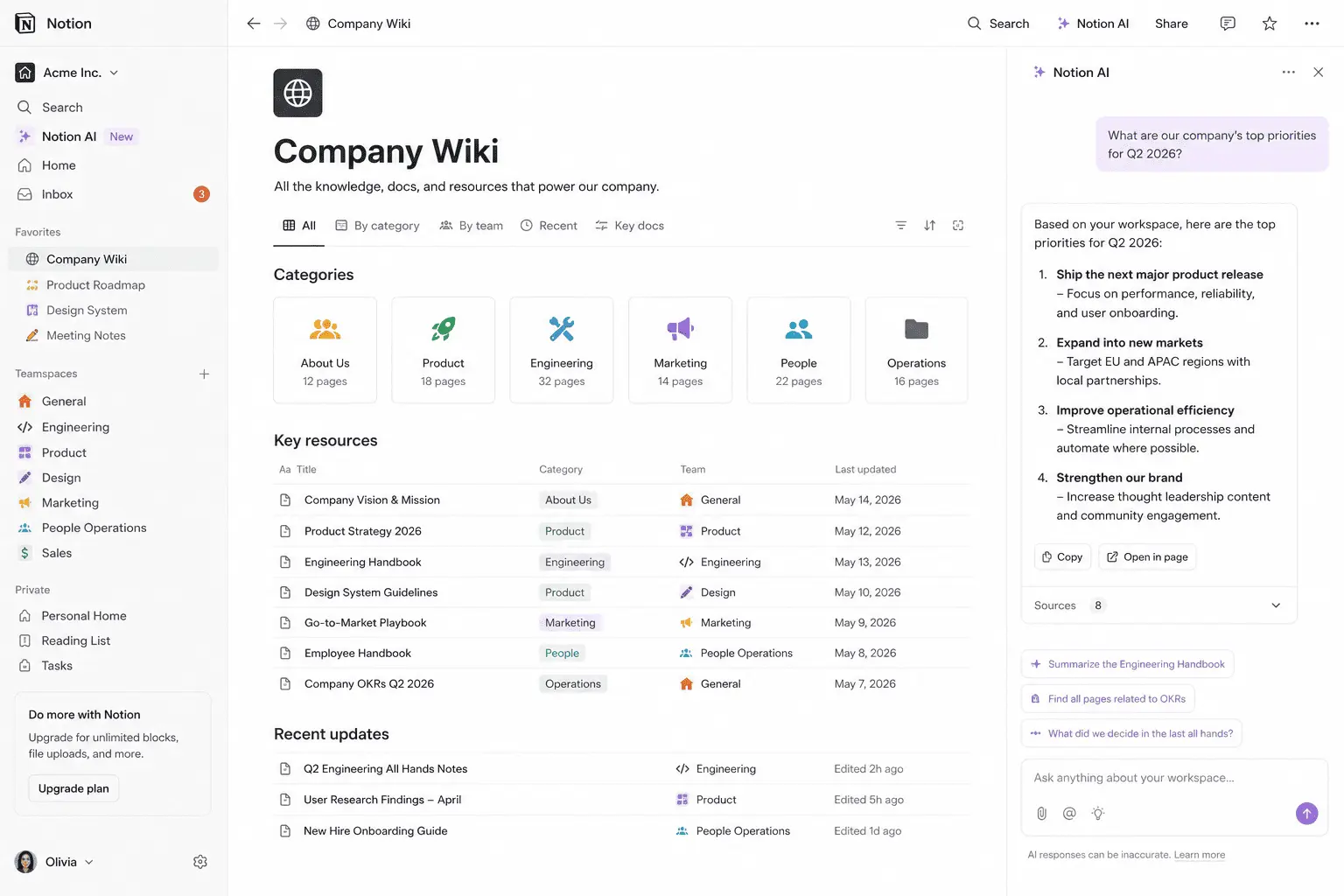Switch to By team tab

[x=471, y=226]
